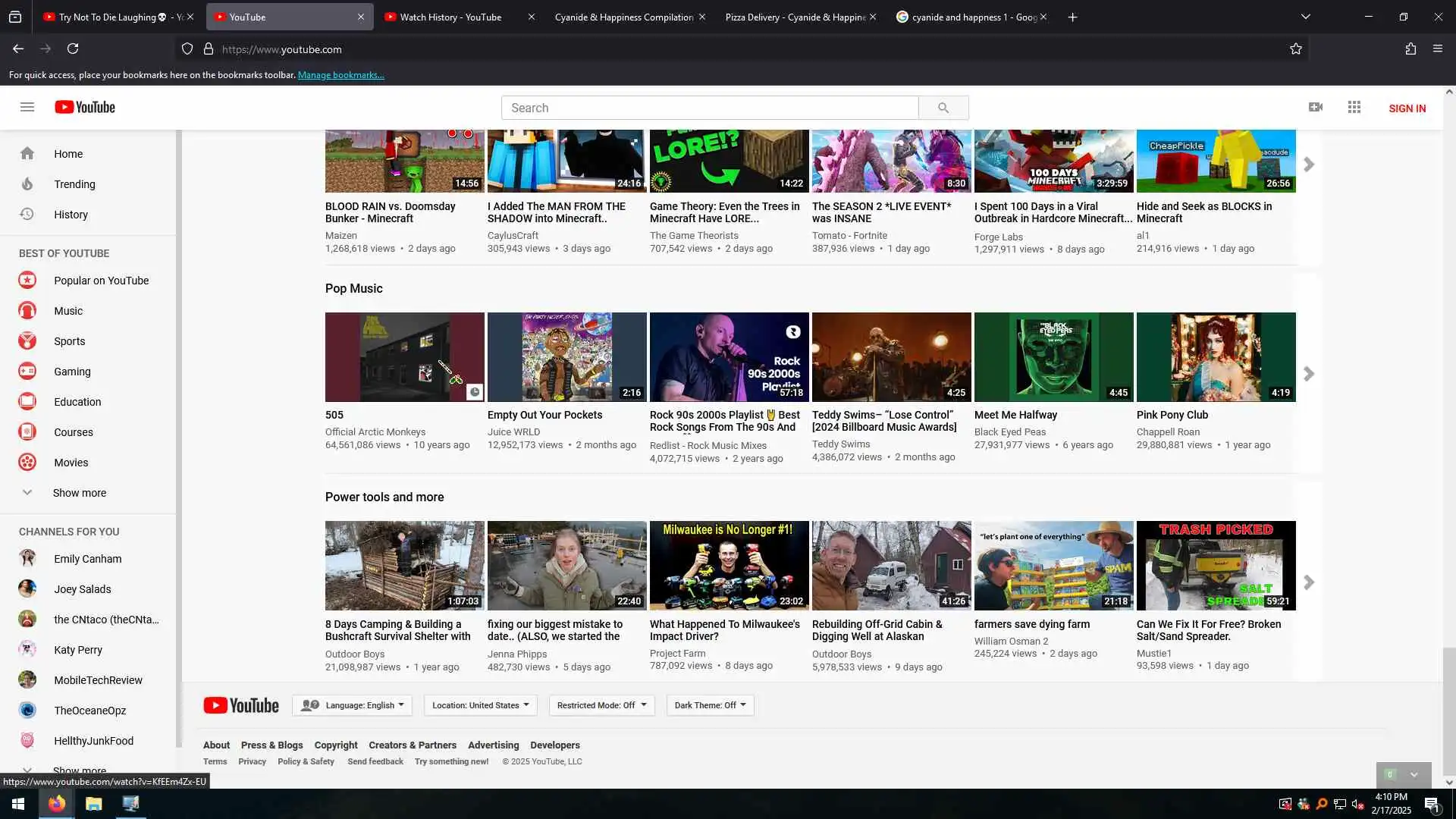Viewport: 1456px width, 819px height.
Task: Open the Language: English dropdown
Action: click(x=352, y=705)
